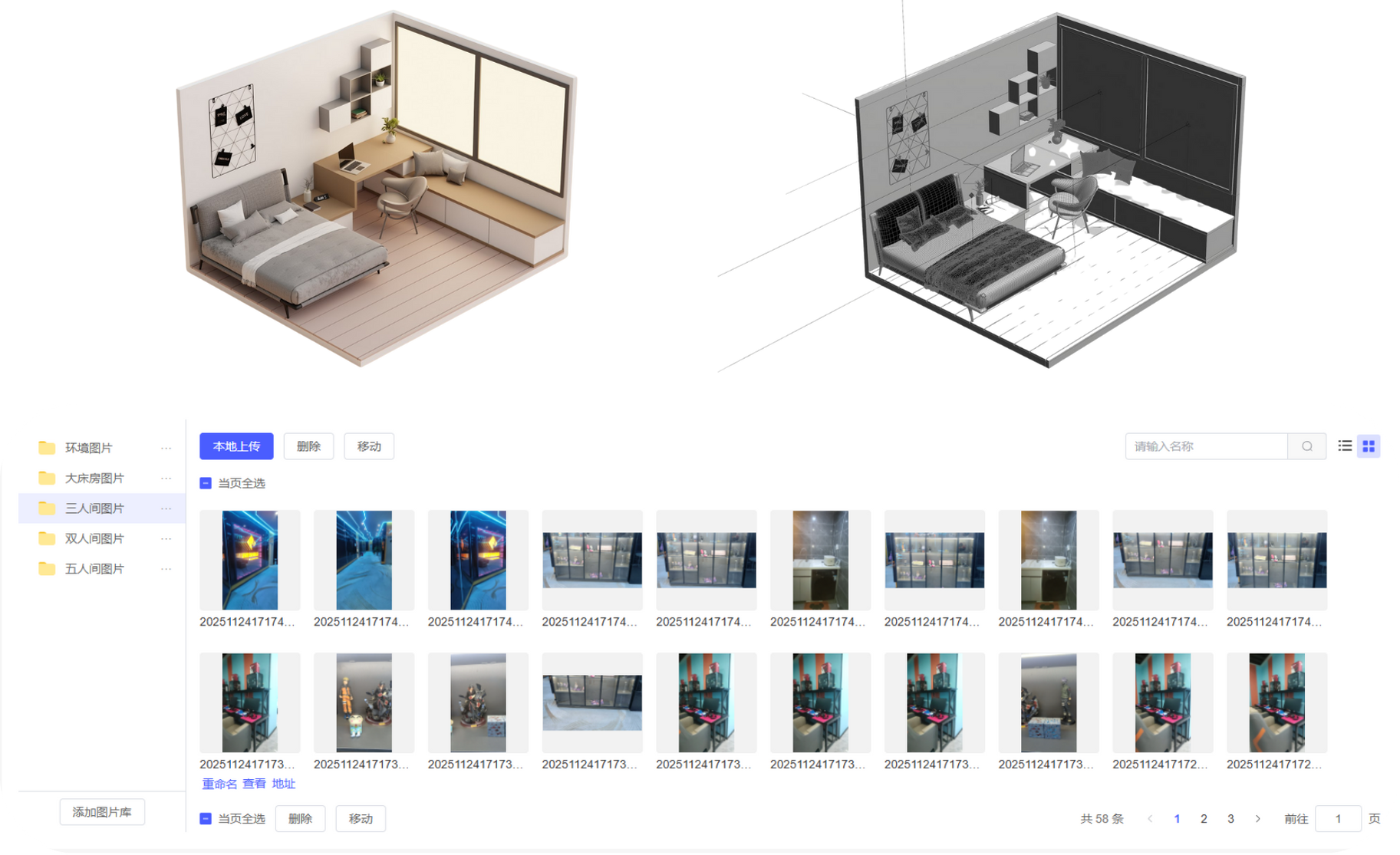Viewport: 1400px width, 855px height.
Task: Go to next page arrow
Action: pos(1257,819)
